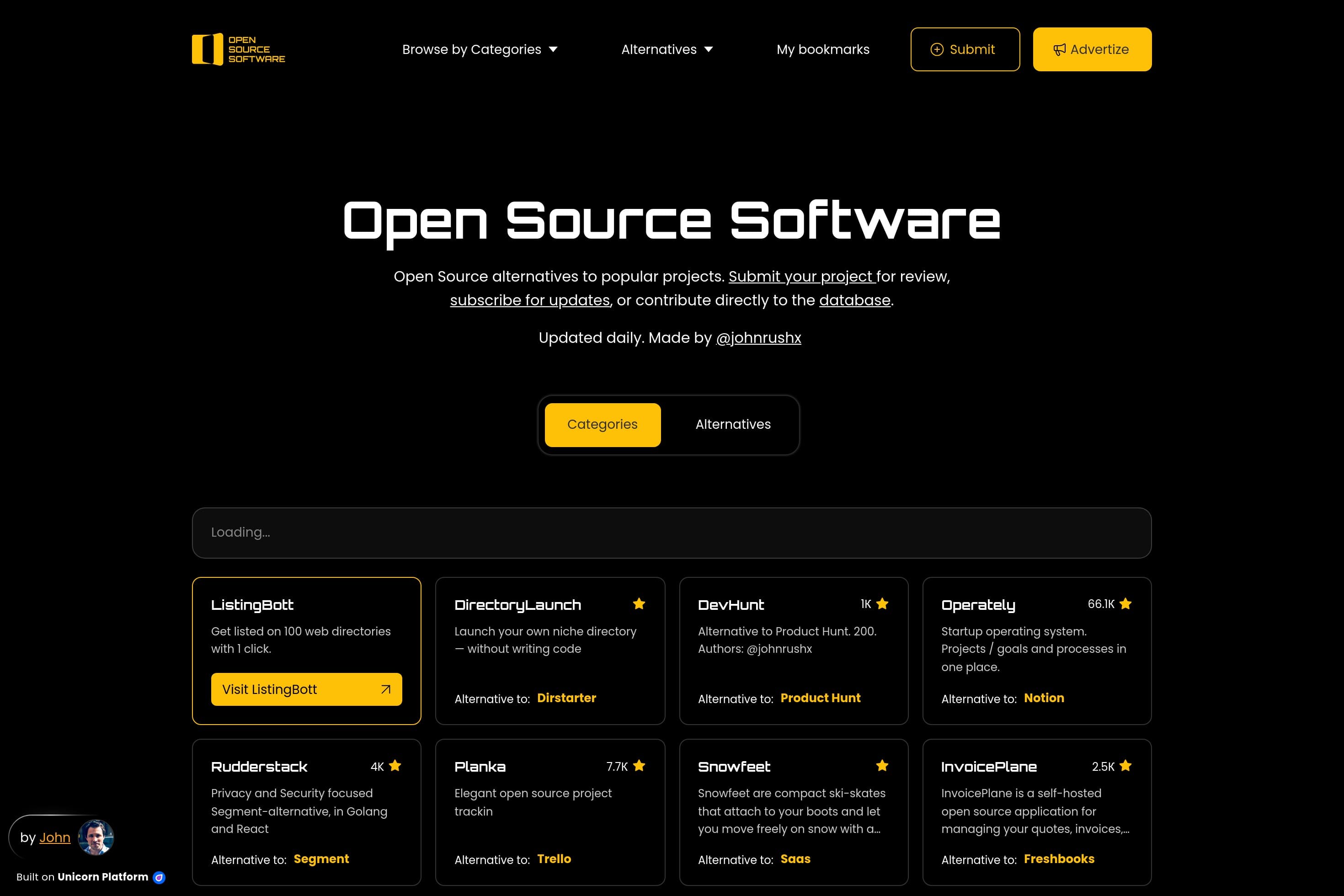
Task: Click the Visit ListingBott button
Action: pos(306,689)
